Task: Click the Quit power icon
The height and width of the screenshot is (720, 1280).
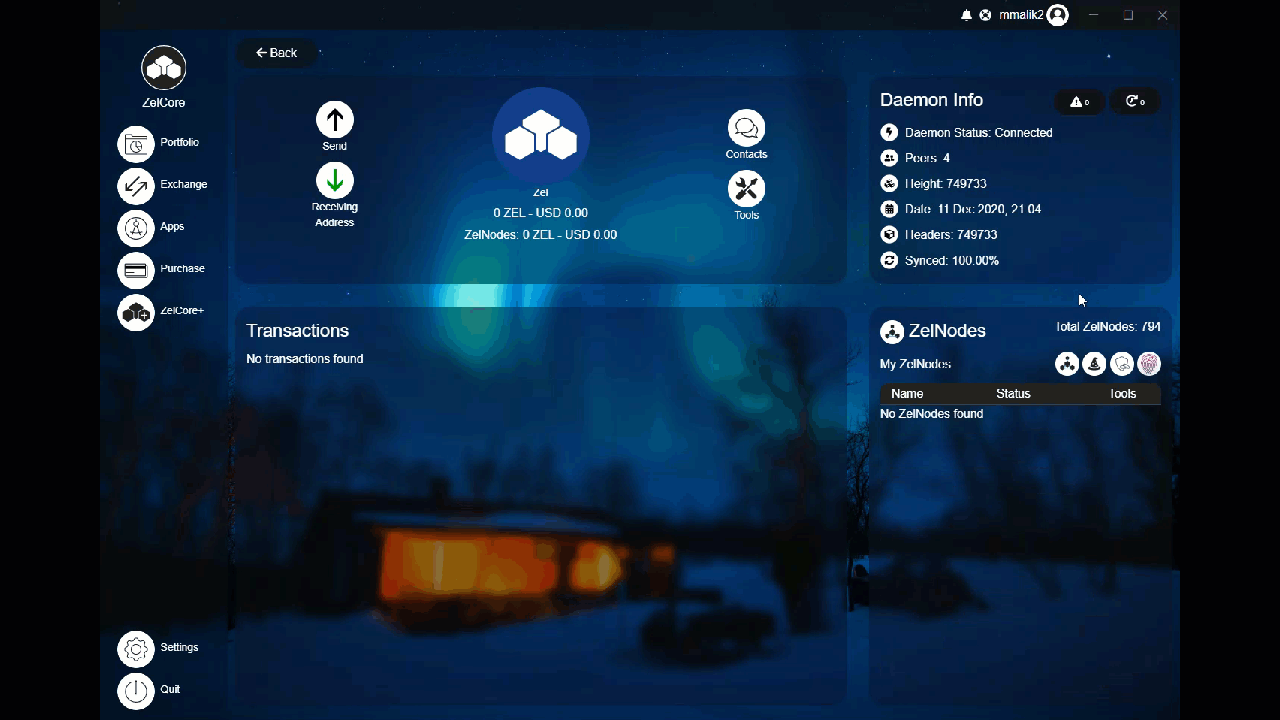Action: (136, 690)
